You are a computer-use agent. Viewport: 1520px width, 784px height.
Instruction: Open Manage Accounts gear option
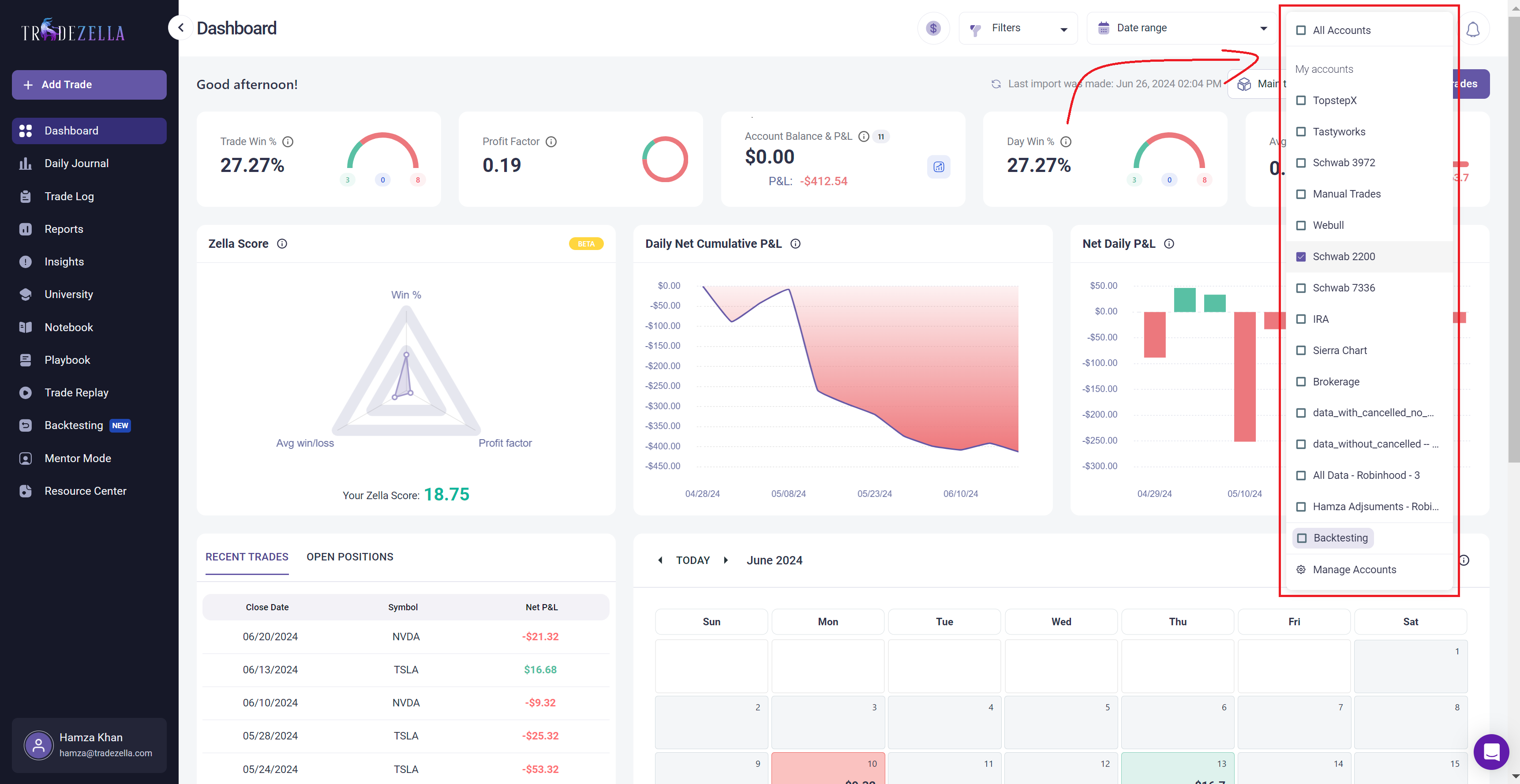click(1354, 569)
